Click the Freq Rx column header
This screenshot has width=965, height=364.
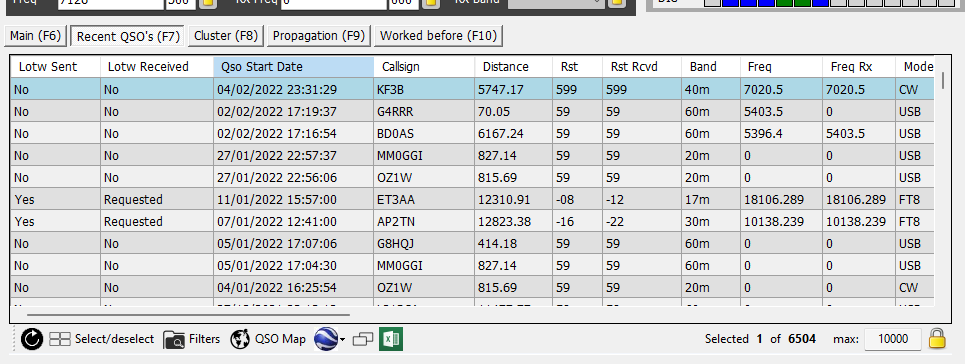(x=859, y=67)
